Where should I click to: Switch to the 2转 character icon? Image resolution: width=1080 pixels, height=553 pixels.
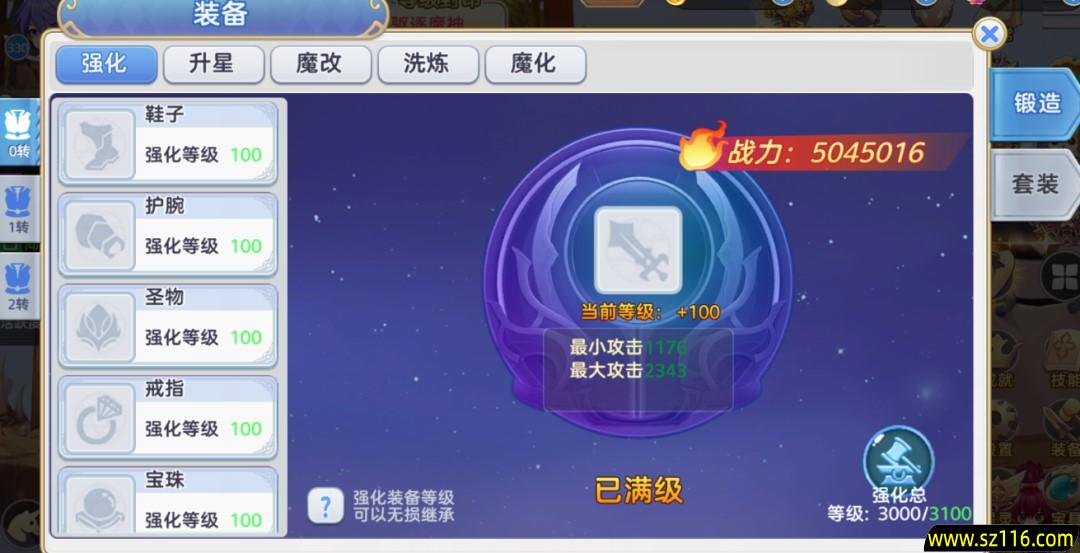tap(19, 286)
